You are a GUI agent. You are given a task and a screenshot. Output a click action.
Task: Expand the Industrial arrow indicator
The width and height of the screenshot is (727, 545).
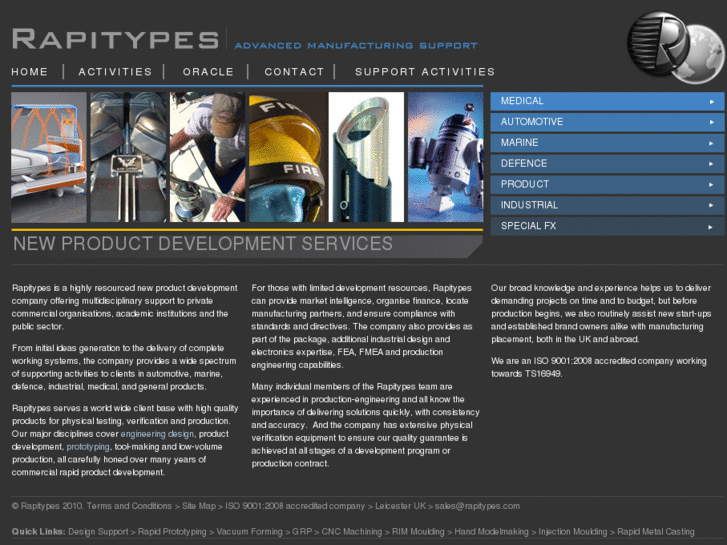[x=712, y=205]
